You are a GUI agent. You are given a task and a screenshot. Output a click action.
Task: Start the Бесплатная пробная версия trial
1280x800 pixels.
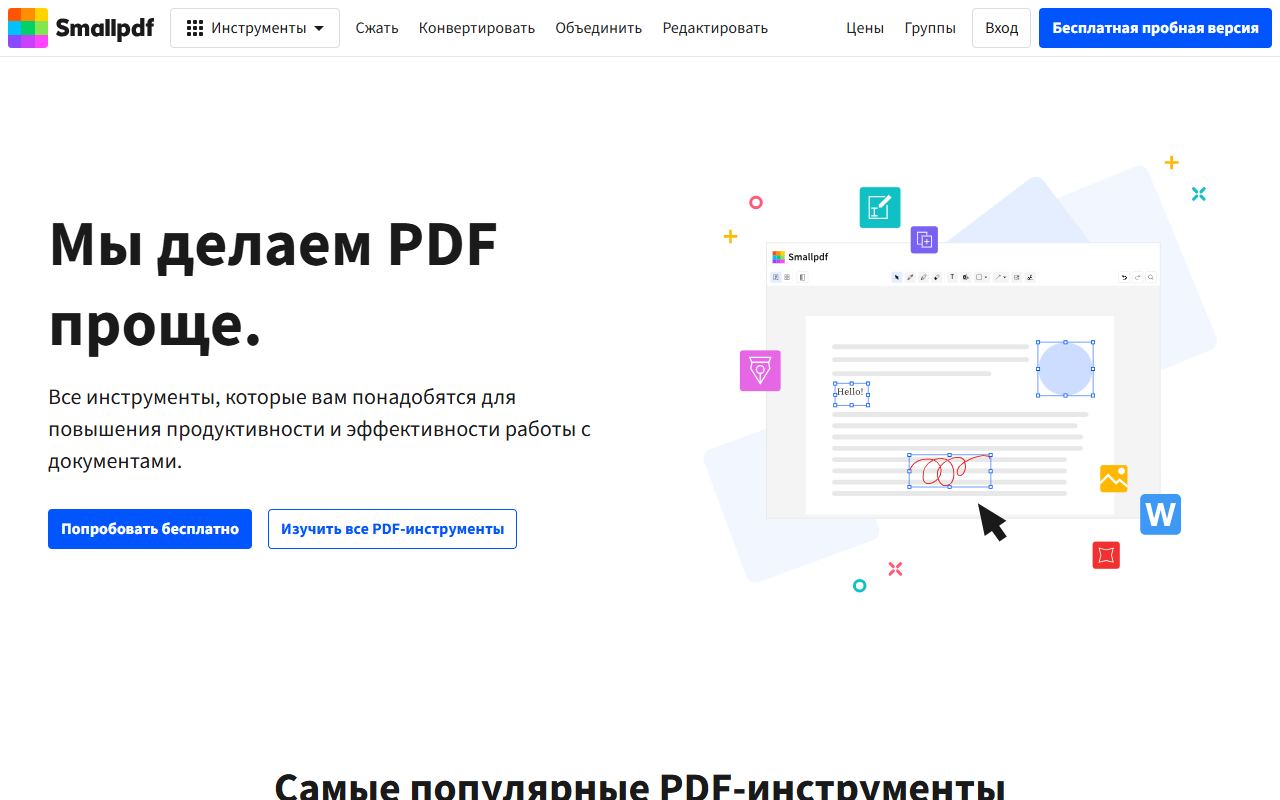click(1155, 28)
